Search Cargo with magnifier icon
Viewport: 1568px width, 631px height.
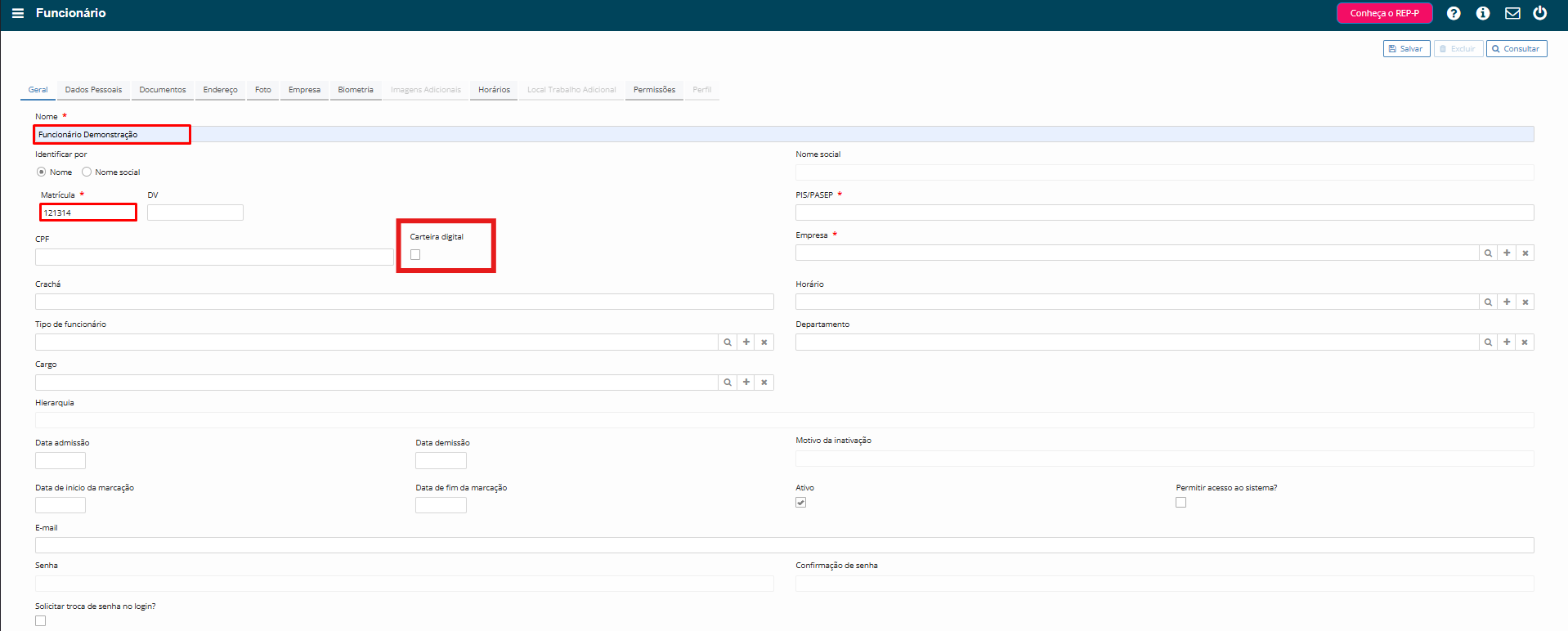tap(728, 383)
